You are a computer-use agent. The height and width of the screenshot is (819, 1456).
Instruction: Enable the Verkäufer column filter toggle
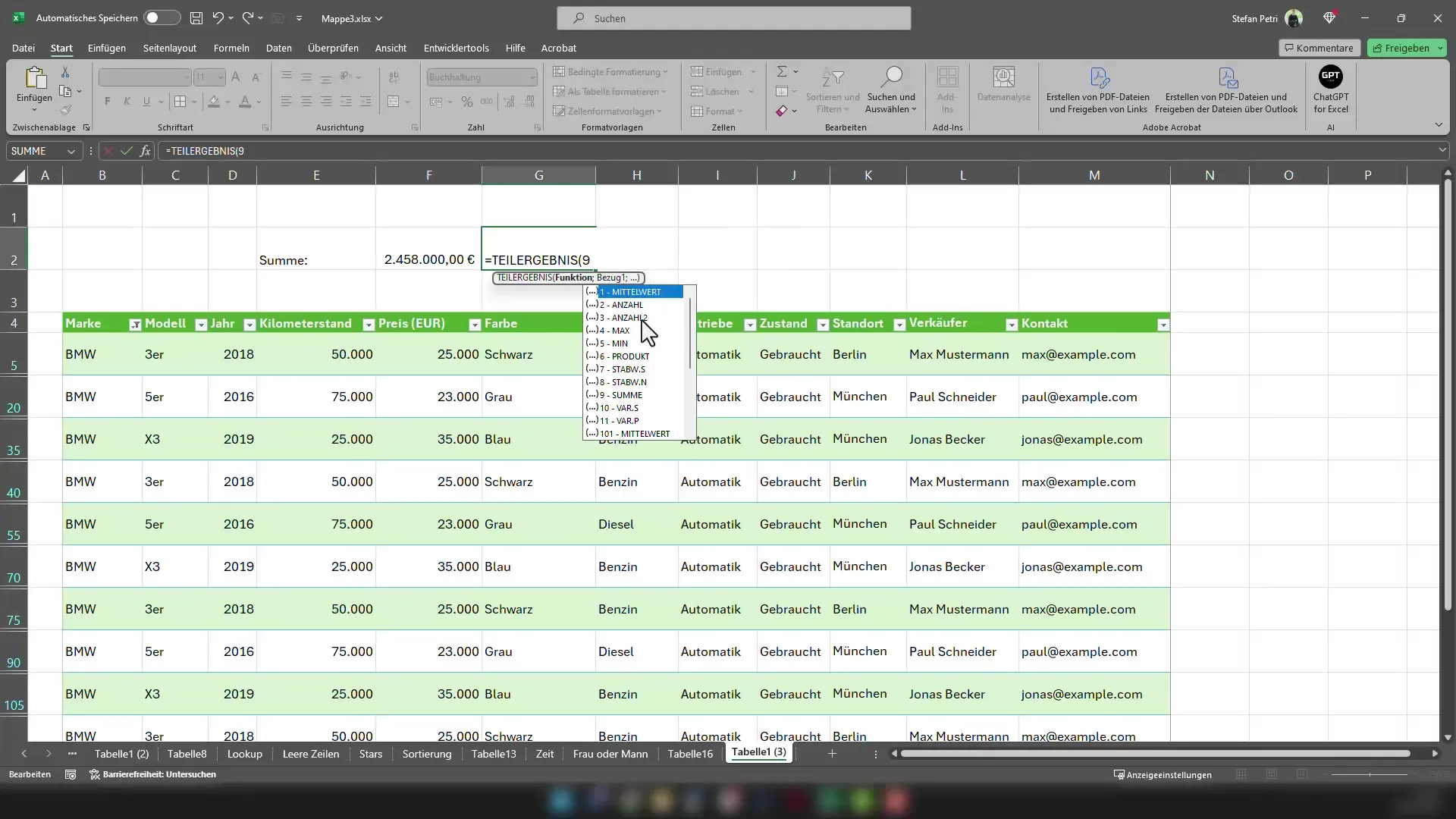[x=1011, y=324]
